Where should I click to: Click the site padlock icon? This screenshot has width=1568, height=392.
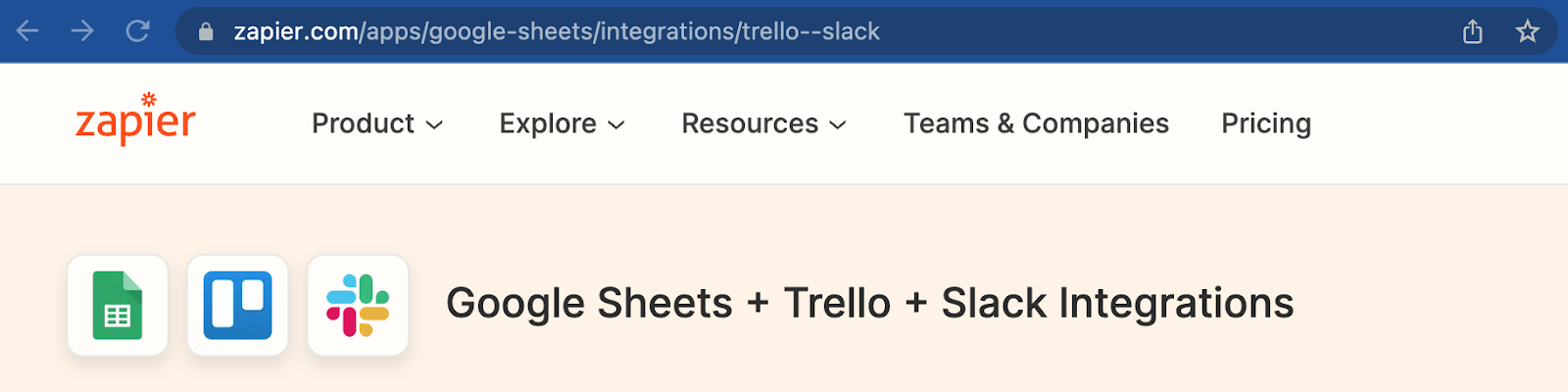(x=206, y=32)
